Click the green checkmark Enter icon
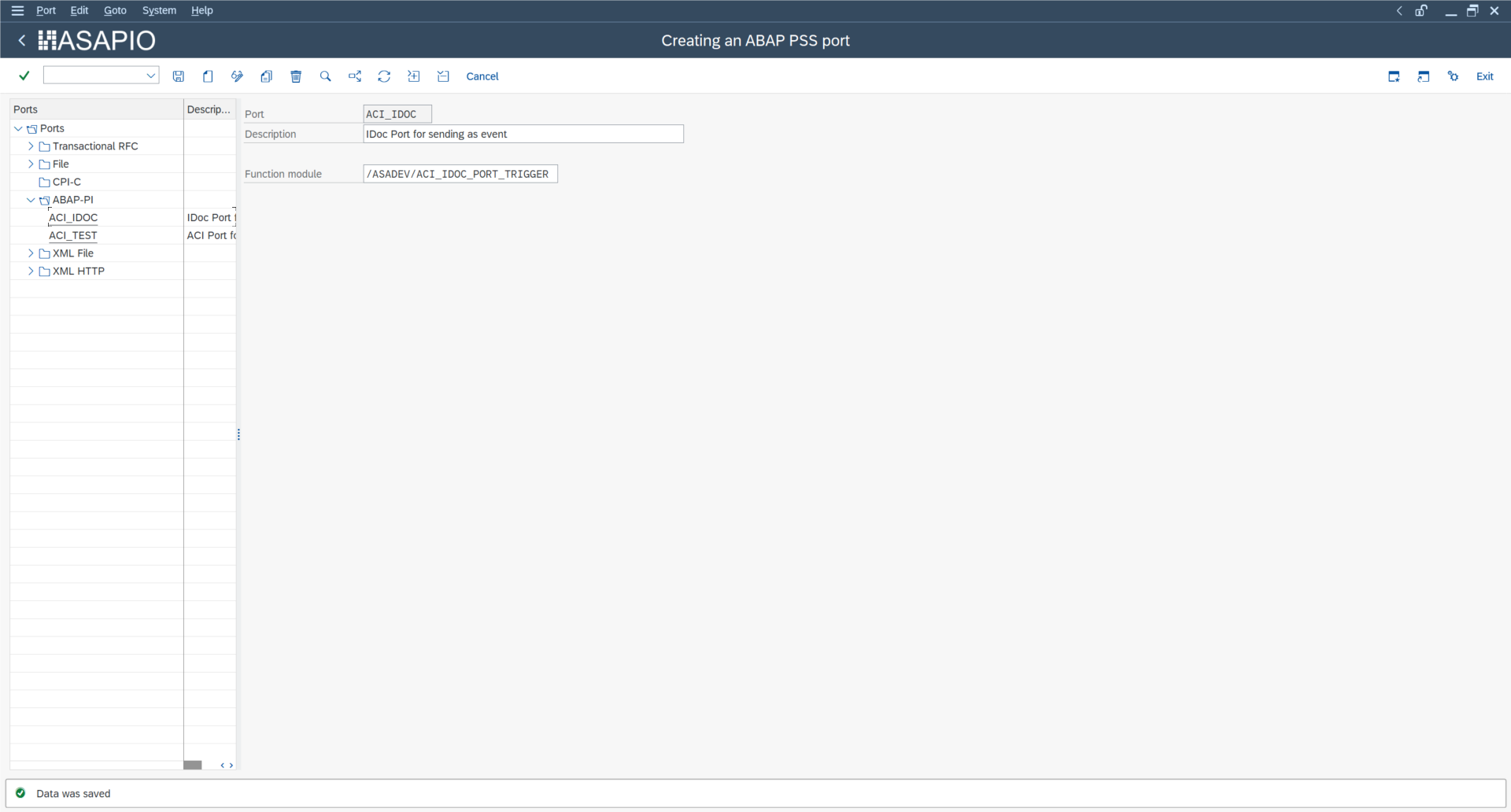Screen dimensions: 1511x812 point(24,76)
